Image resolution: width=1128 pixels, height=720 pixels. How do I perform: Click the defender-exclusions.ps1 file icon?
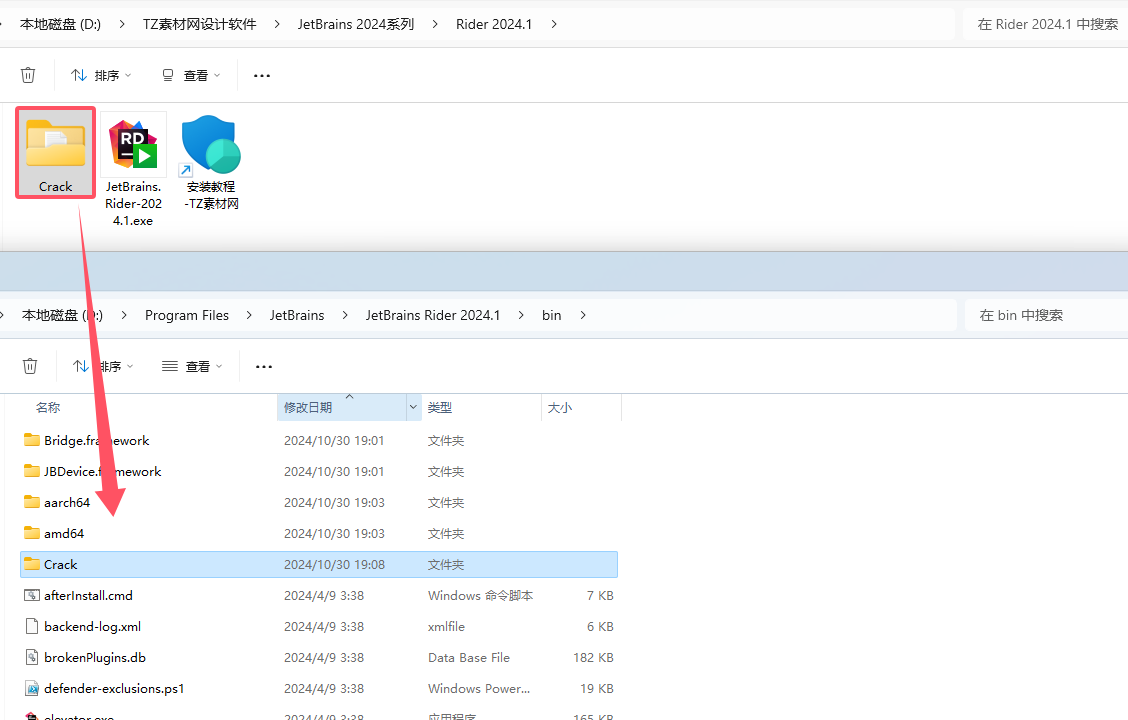(32, 688)
